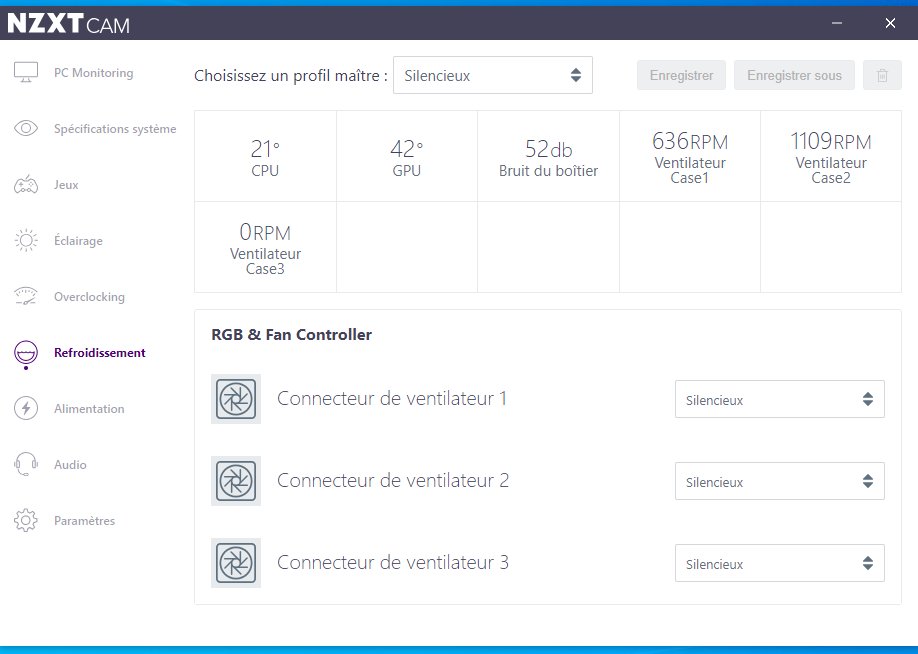Click the trash delete profile icon
The width and height of the screenshot is (918, 654).
(x=882, y=75)
